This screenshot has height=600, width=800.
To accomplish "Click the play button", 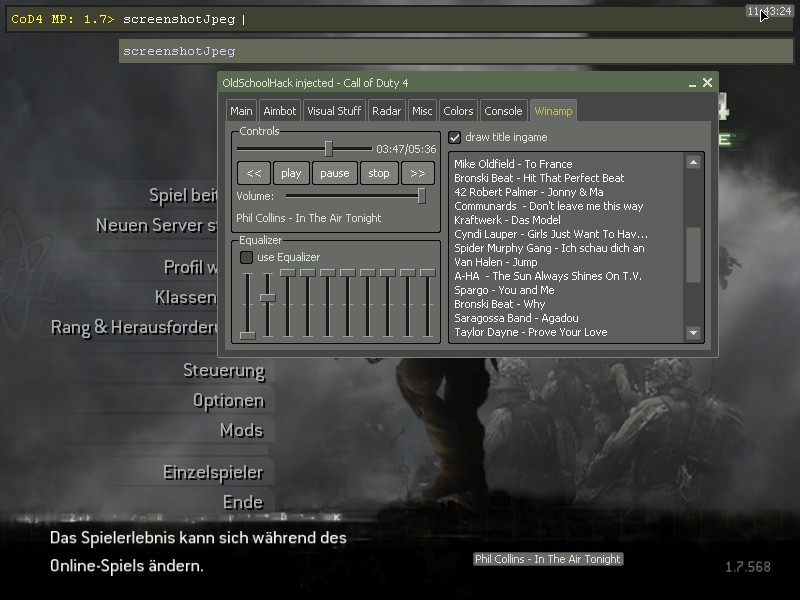I will (291, 173).
